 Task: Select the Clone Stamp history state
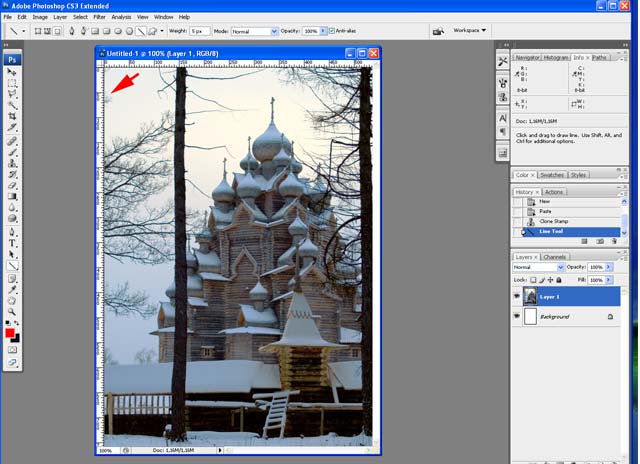(x=552, y=221)
